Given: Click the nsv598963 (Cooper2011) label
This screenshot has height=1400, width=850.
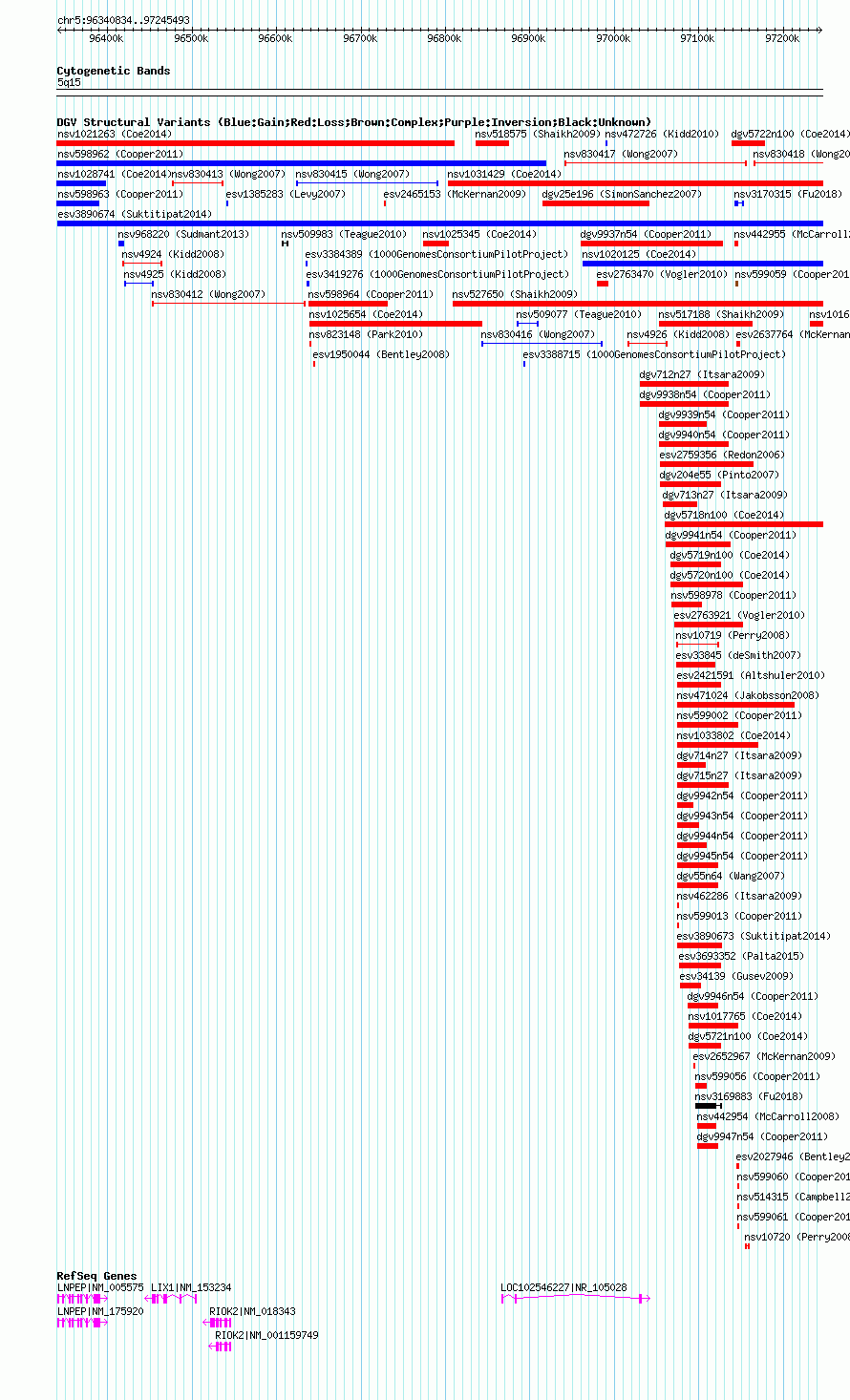Looking at the screenshot, I should point(120,195).
